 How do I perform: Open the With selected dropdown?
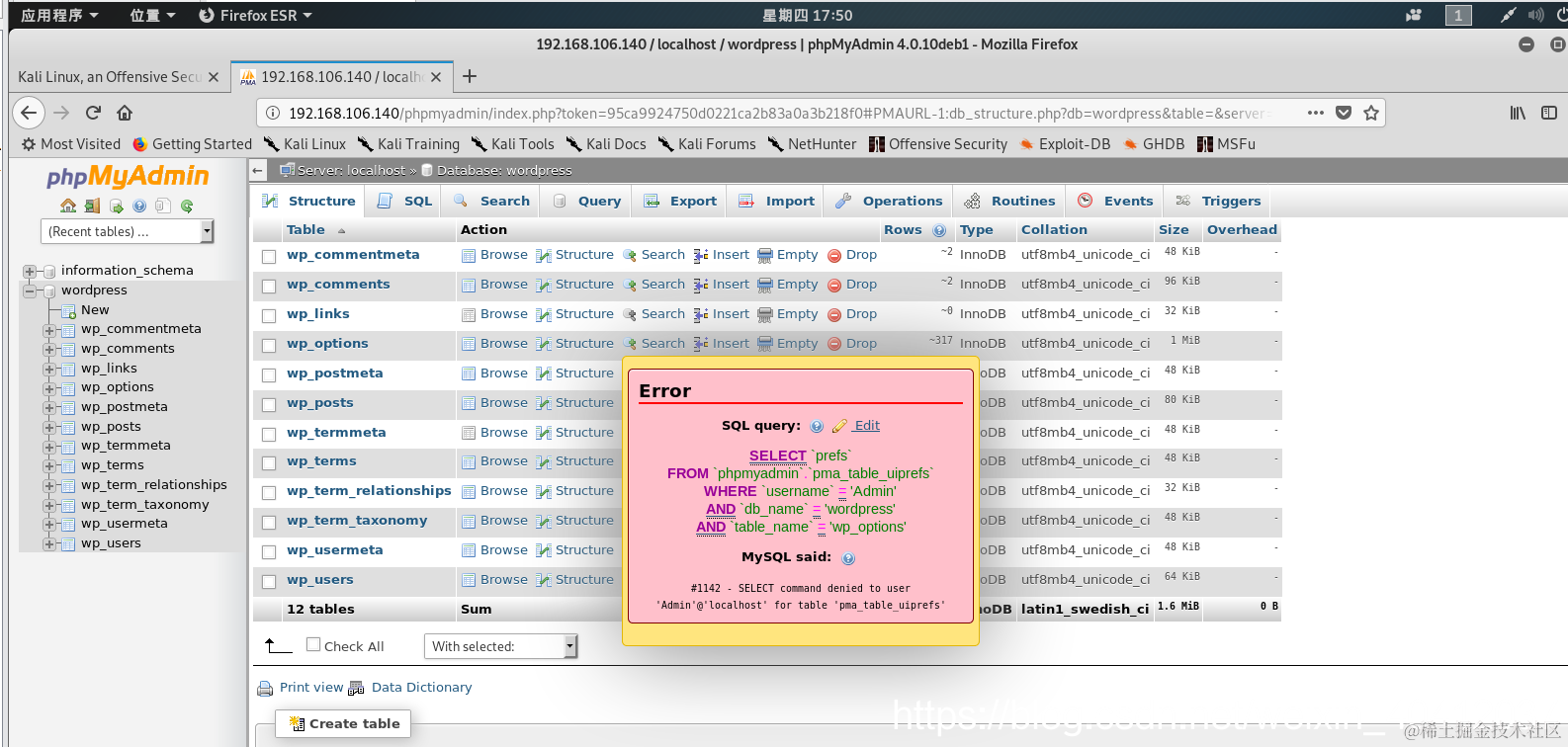(500, 646)
